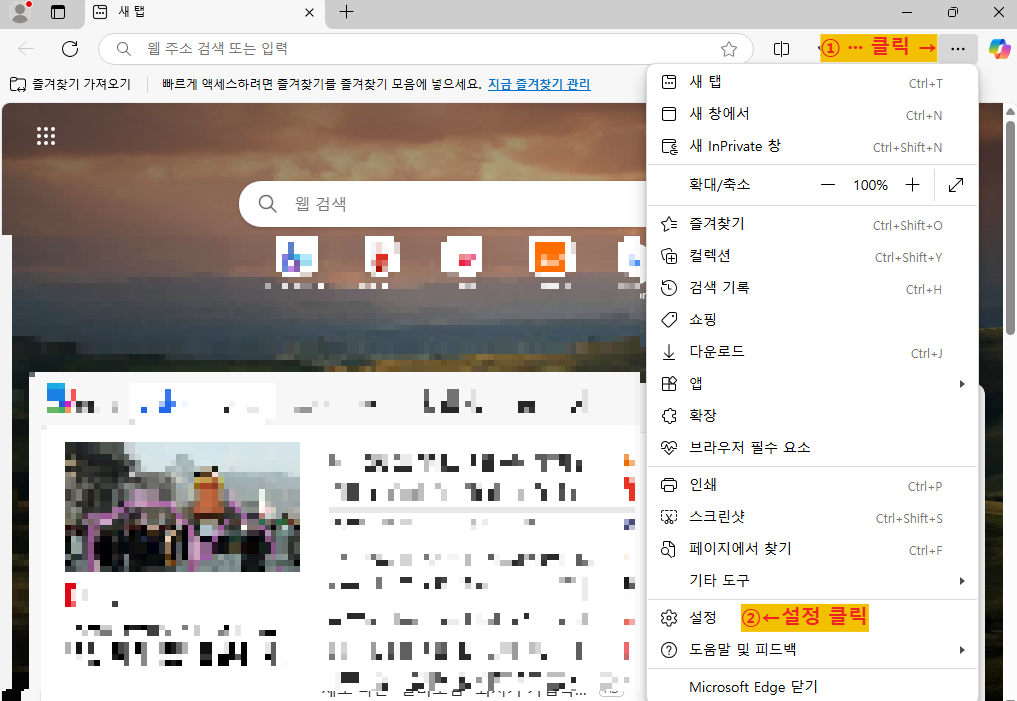The width and height of the screenshot is (1017, 701).
Task: Click the 100% zoom level value
Action: click(870, 185)
